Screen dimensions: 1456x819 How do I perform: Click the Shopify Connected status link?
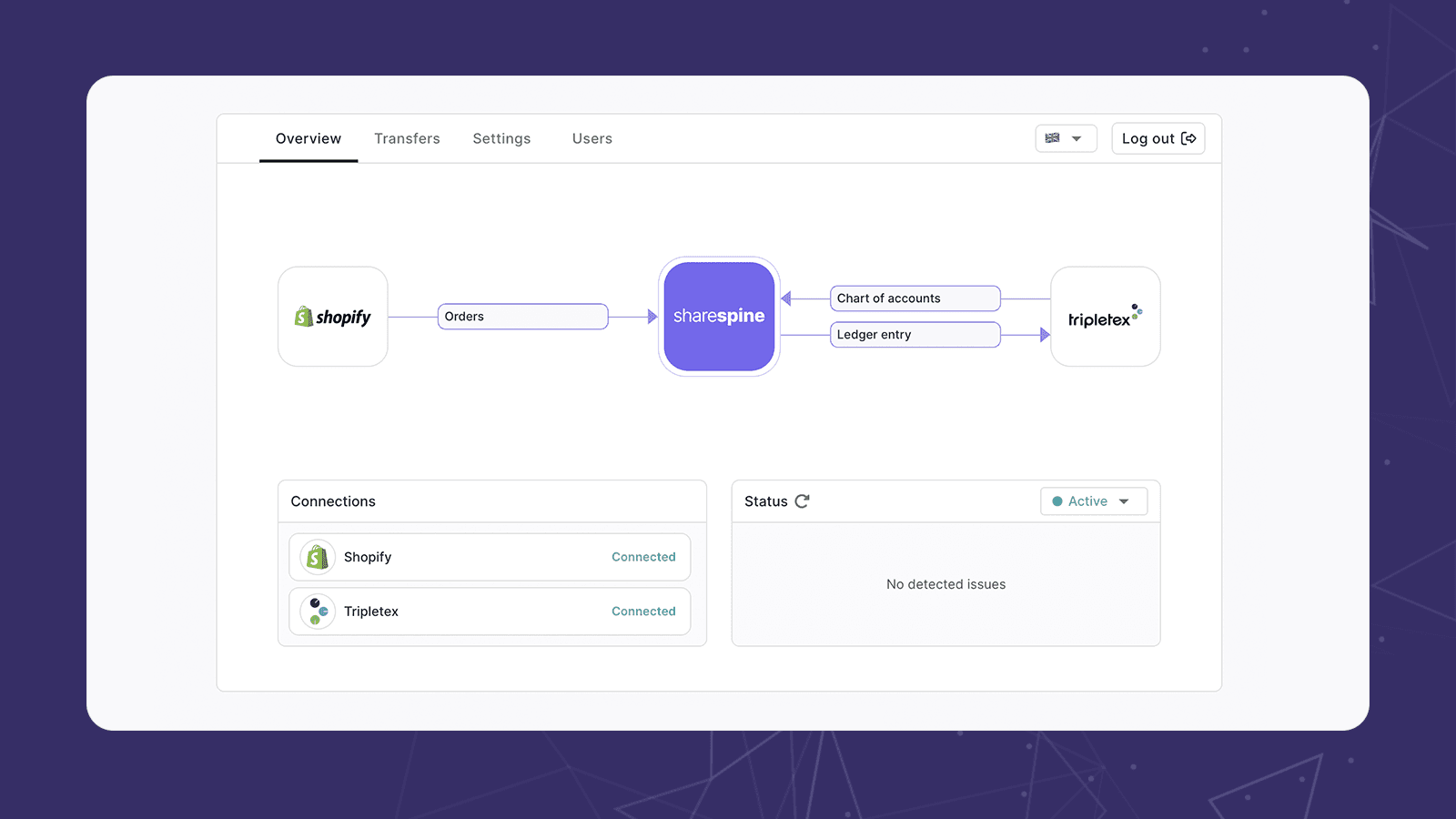[643, 557]
